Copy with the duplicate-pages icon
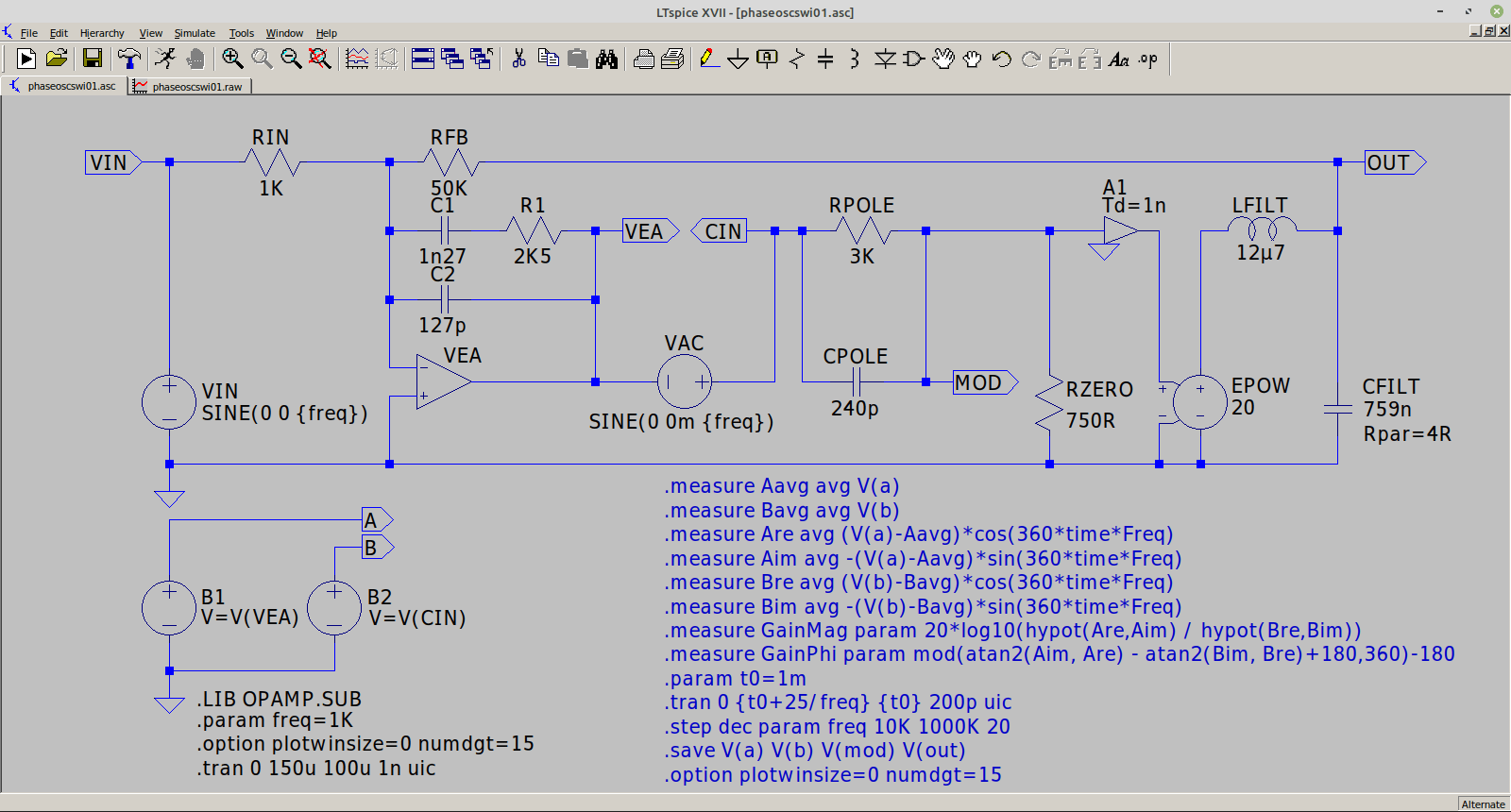 (x=548, y=59)
